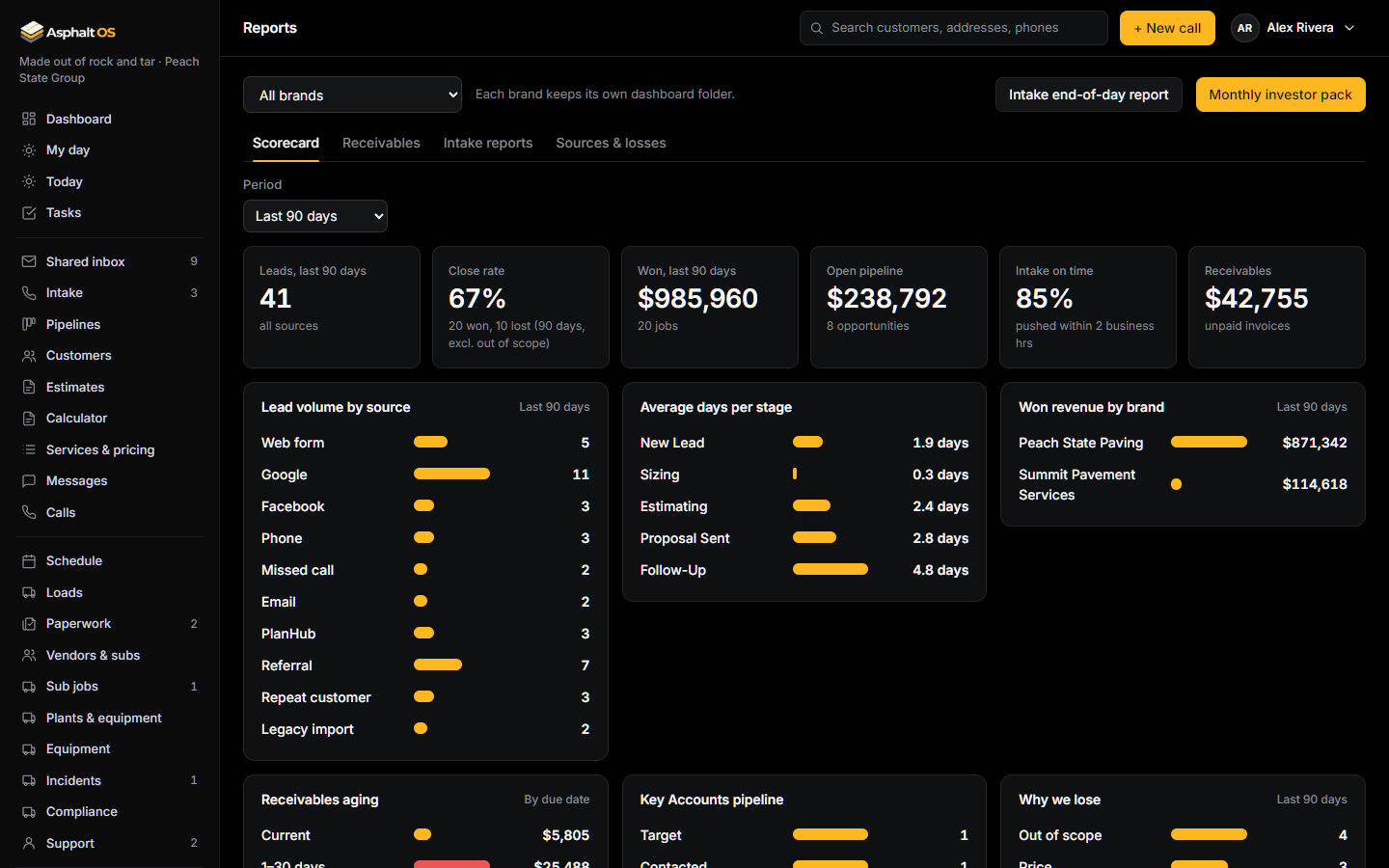Open Plants & equipment in the sidebar
The width and height of the screenshot is (1389, 868).
point(111,718)
